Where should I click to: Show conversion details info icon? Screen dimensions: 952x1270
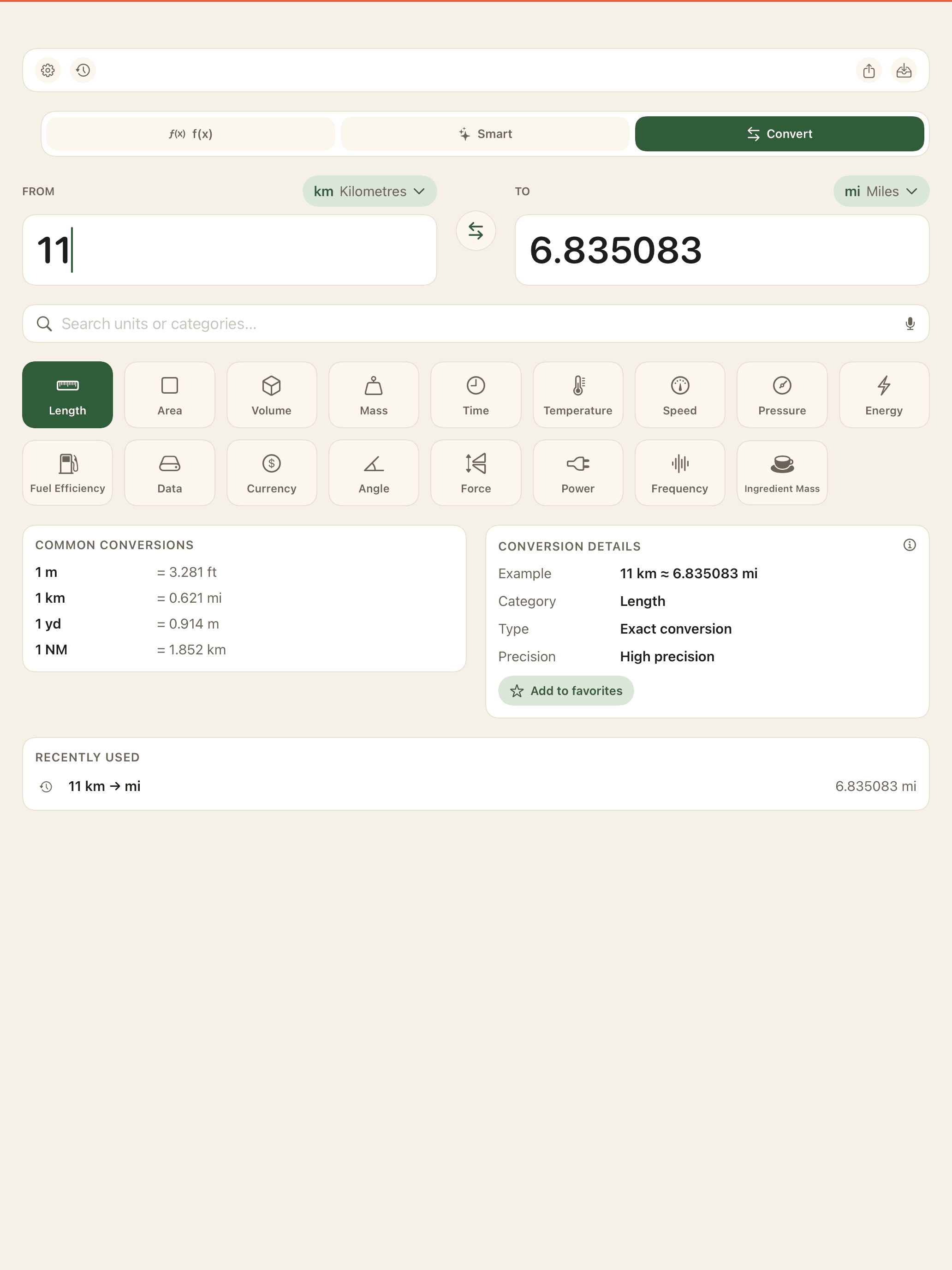click(x=910, y=545)
